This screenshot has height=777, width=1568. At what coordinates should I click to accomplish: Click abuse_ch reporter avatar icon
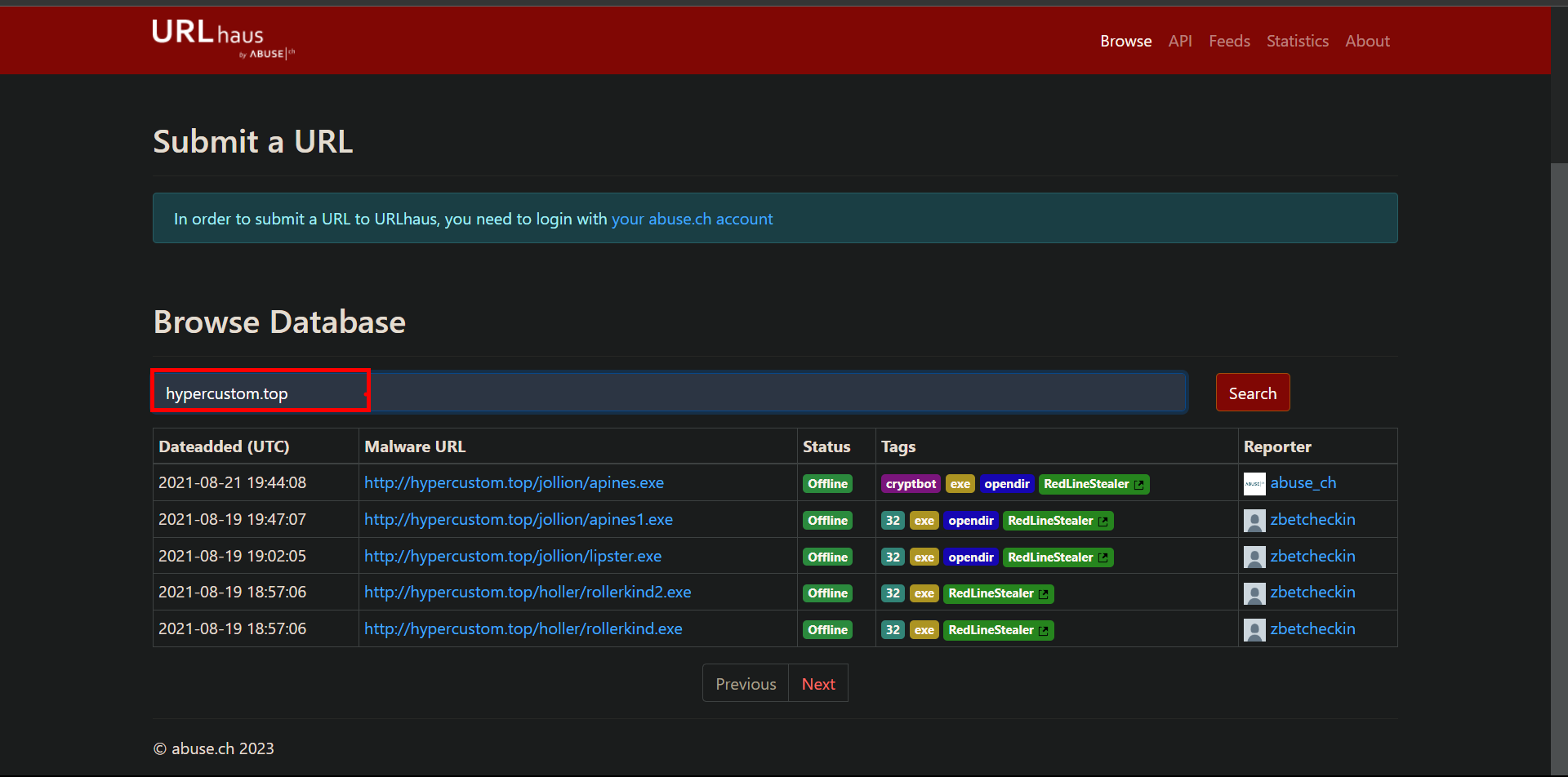coord(1254,484)
